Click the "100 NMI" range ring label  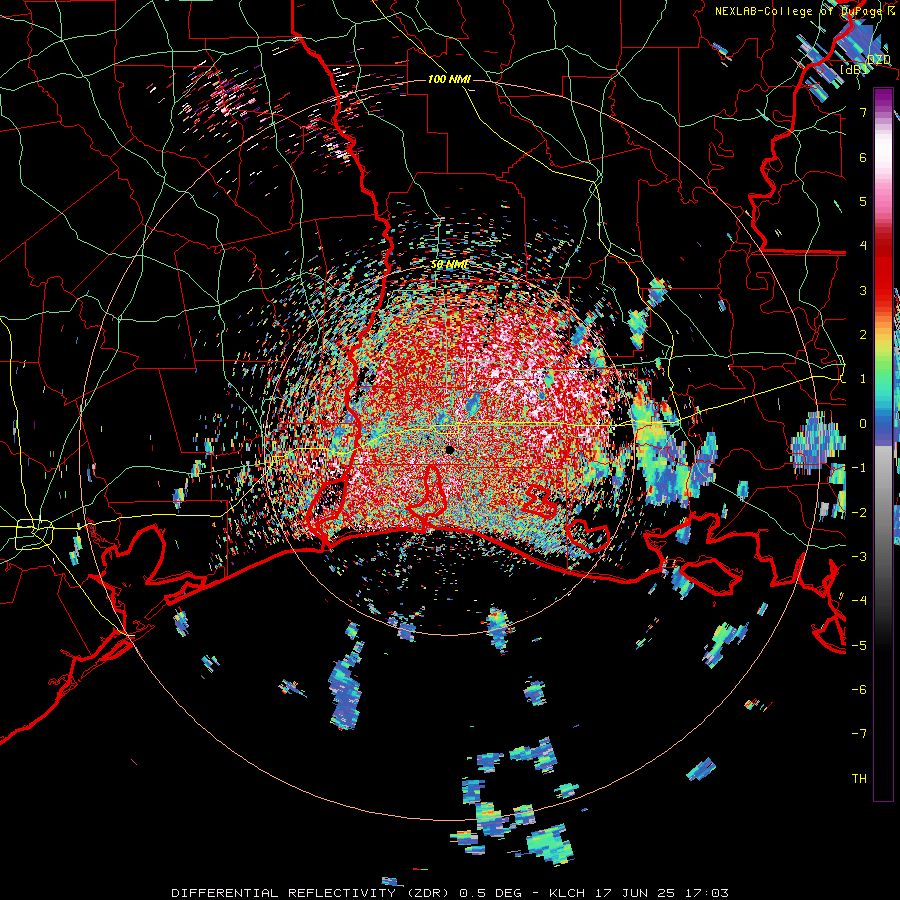[x=449, y=79]
